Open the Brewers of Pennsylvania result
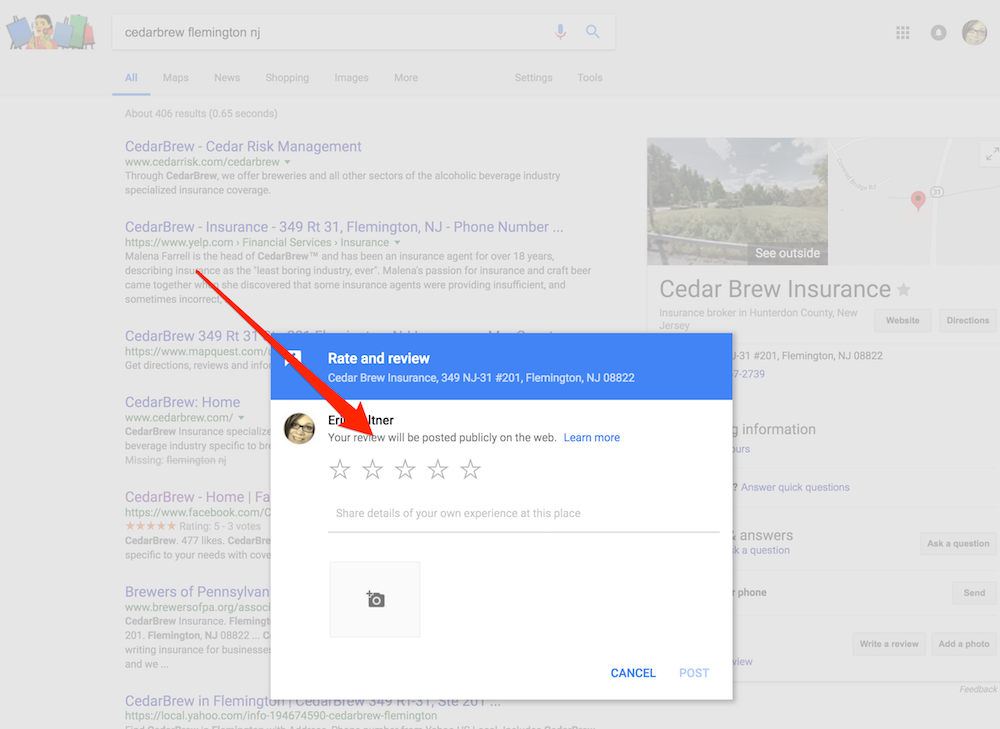 pyautogui.click(x=197, y=592)
